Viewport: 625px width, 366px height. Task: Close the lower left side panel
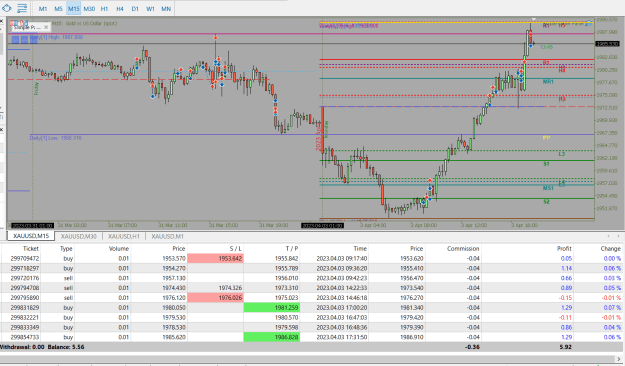tap(2, 130)
